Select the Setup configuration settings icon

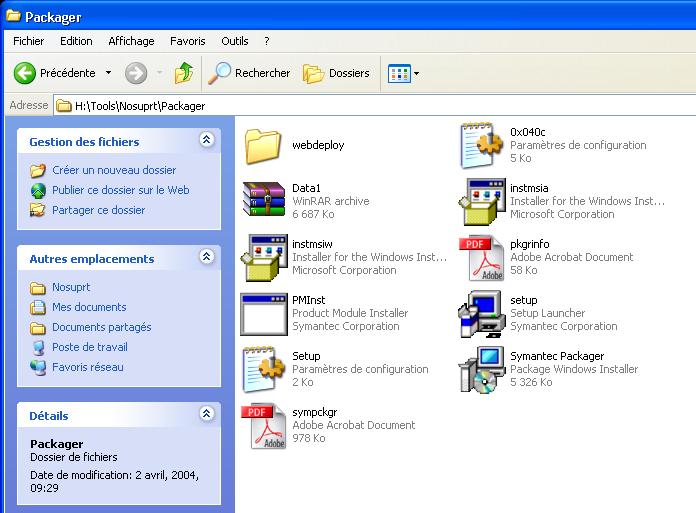[264, 369]
